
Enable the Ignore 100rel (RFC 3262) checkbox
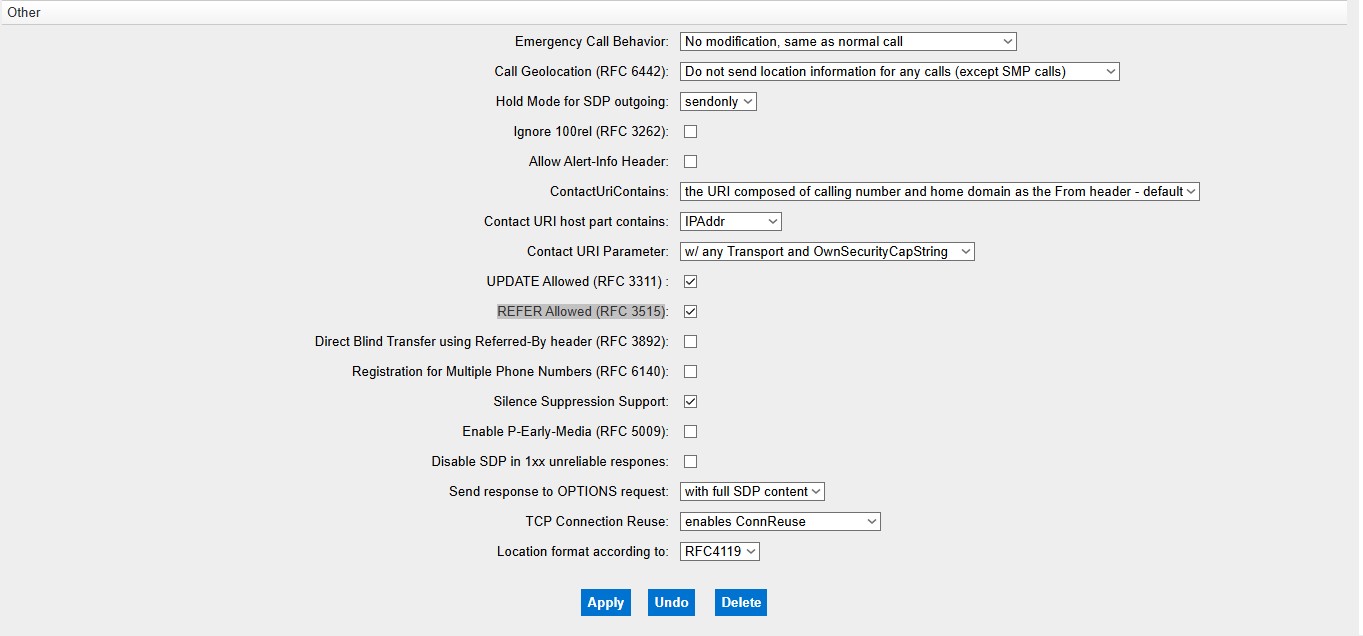click(690, 131)
